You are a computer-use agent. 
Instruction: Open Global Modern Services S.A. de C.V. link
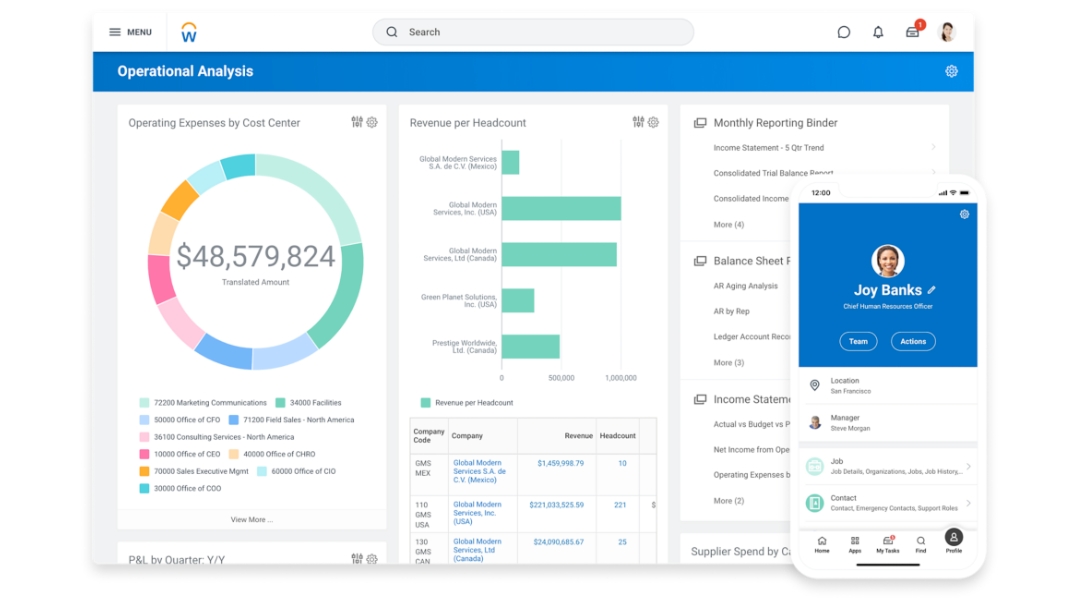[x=478, y=471]
